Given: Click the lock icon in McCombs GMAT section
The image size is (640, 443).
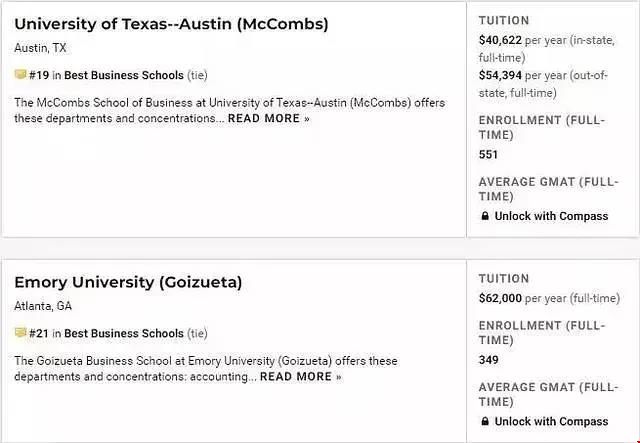Looking at the screenshot, I should tap(484, 216).
